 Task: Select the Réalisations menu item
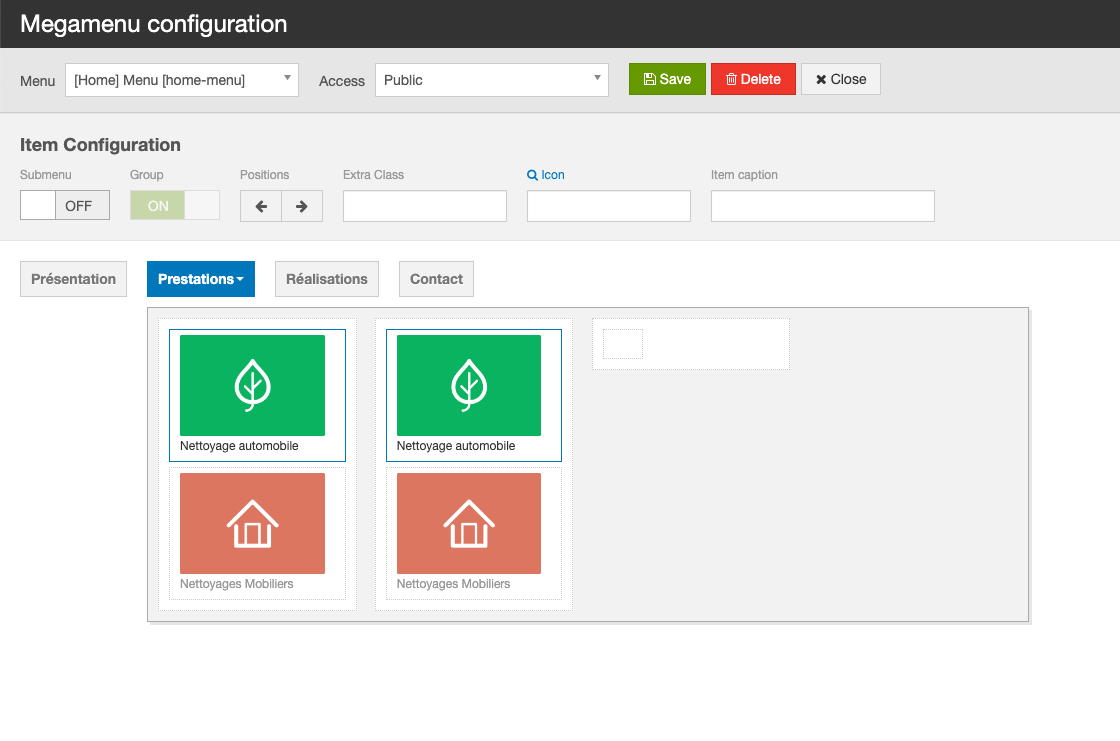(x=327, y=279)
